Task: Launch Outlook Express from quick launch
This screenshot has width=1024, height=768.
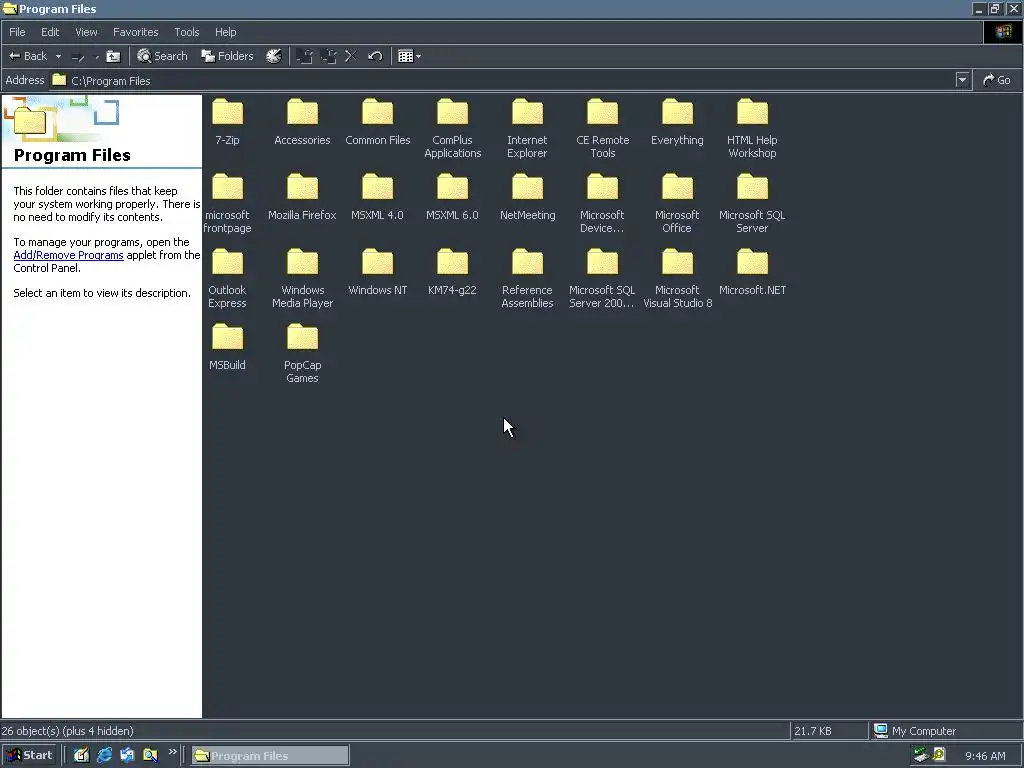Action: pos(127,755)
